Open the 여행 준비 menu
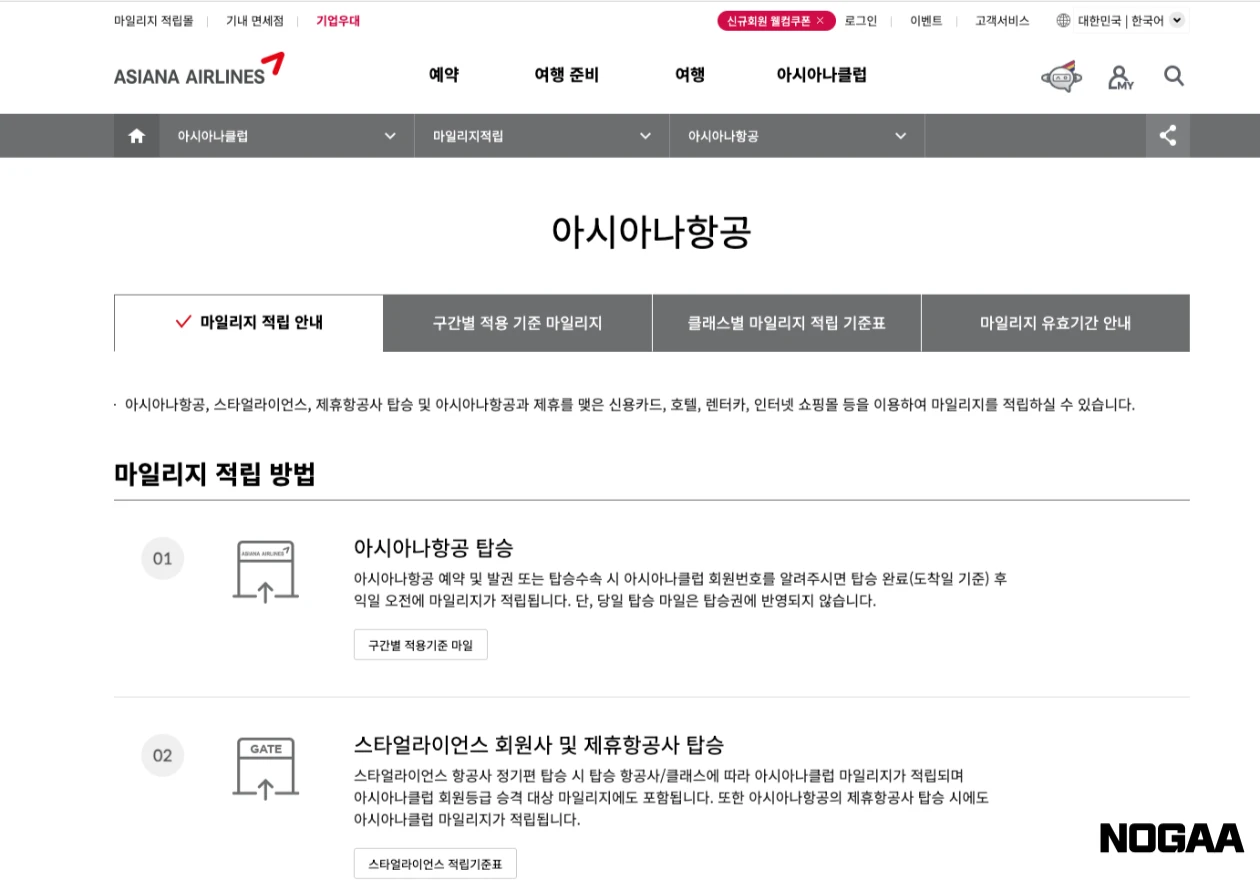 pos(565,76)
